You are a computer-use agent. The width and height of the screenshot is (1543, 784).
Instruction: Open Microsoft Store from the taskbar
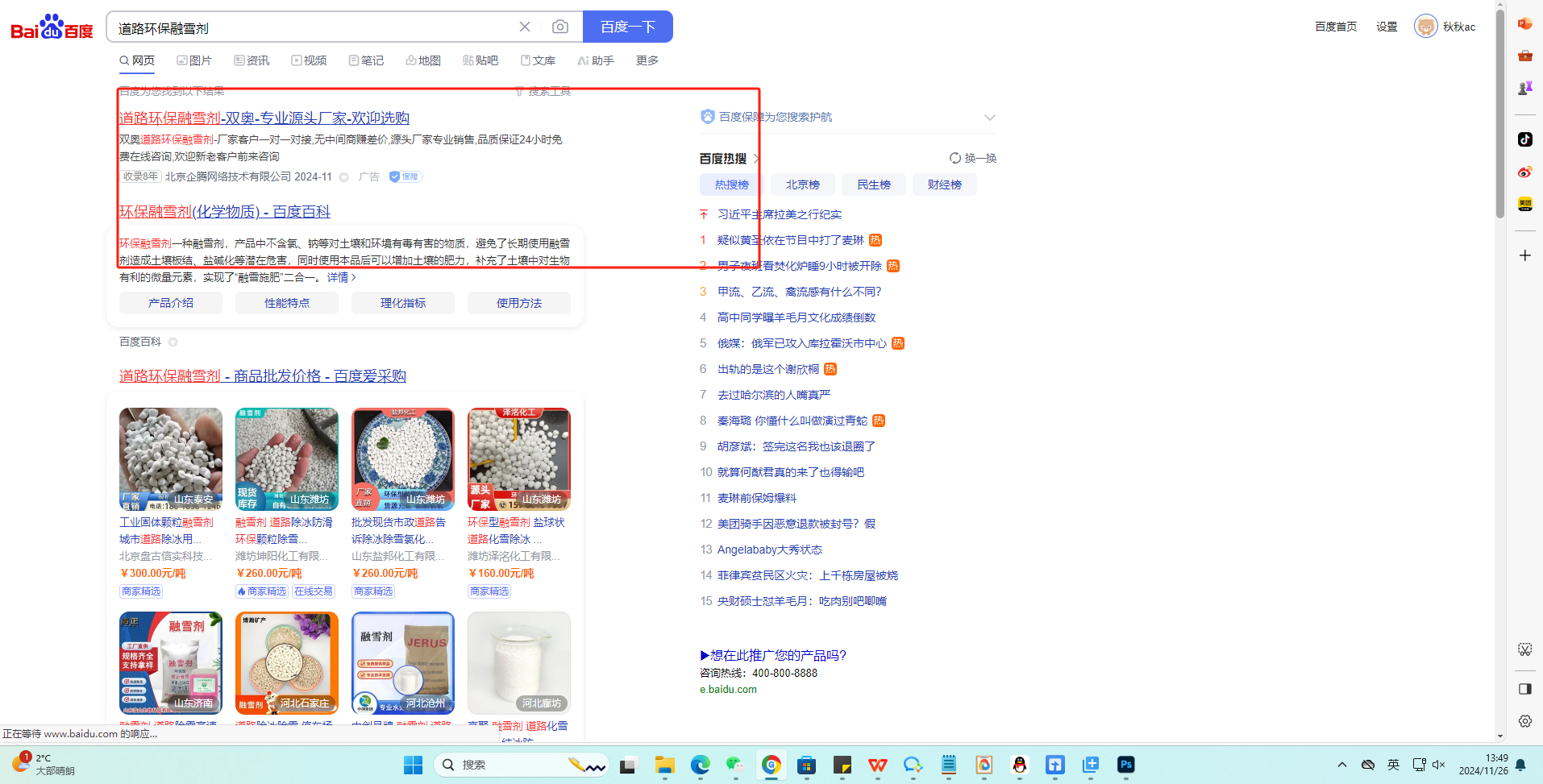806,765
